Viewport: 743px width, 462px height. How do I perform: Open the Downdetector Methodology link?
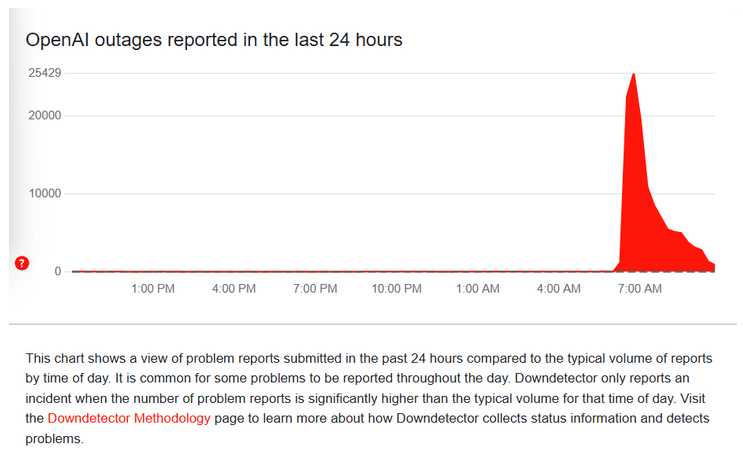click(x=129, y=418)
